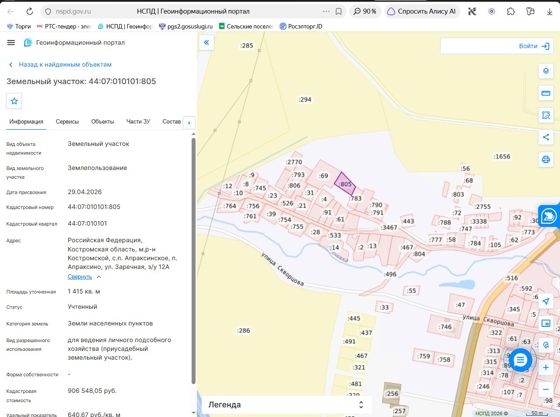Collapse address with the caret next to Свернуть
The image size is (560, 417).
coord(99,277)
